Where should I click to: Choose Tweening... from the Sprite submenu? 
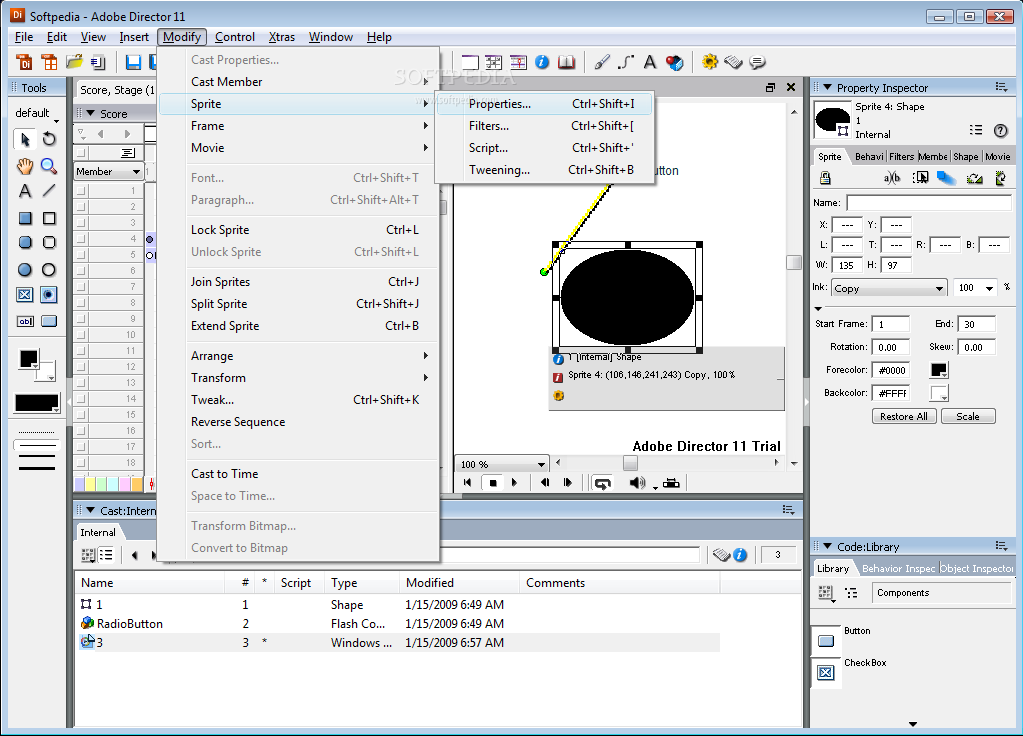(x=544, y=170)
